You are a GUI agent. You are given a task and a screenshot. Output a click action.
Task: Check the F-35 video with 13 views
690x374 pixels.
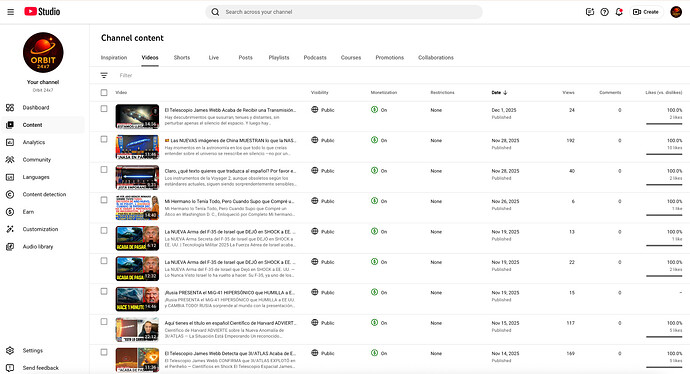(x=104, y=230)
